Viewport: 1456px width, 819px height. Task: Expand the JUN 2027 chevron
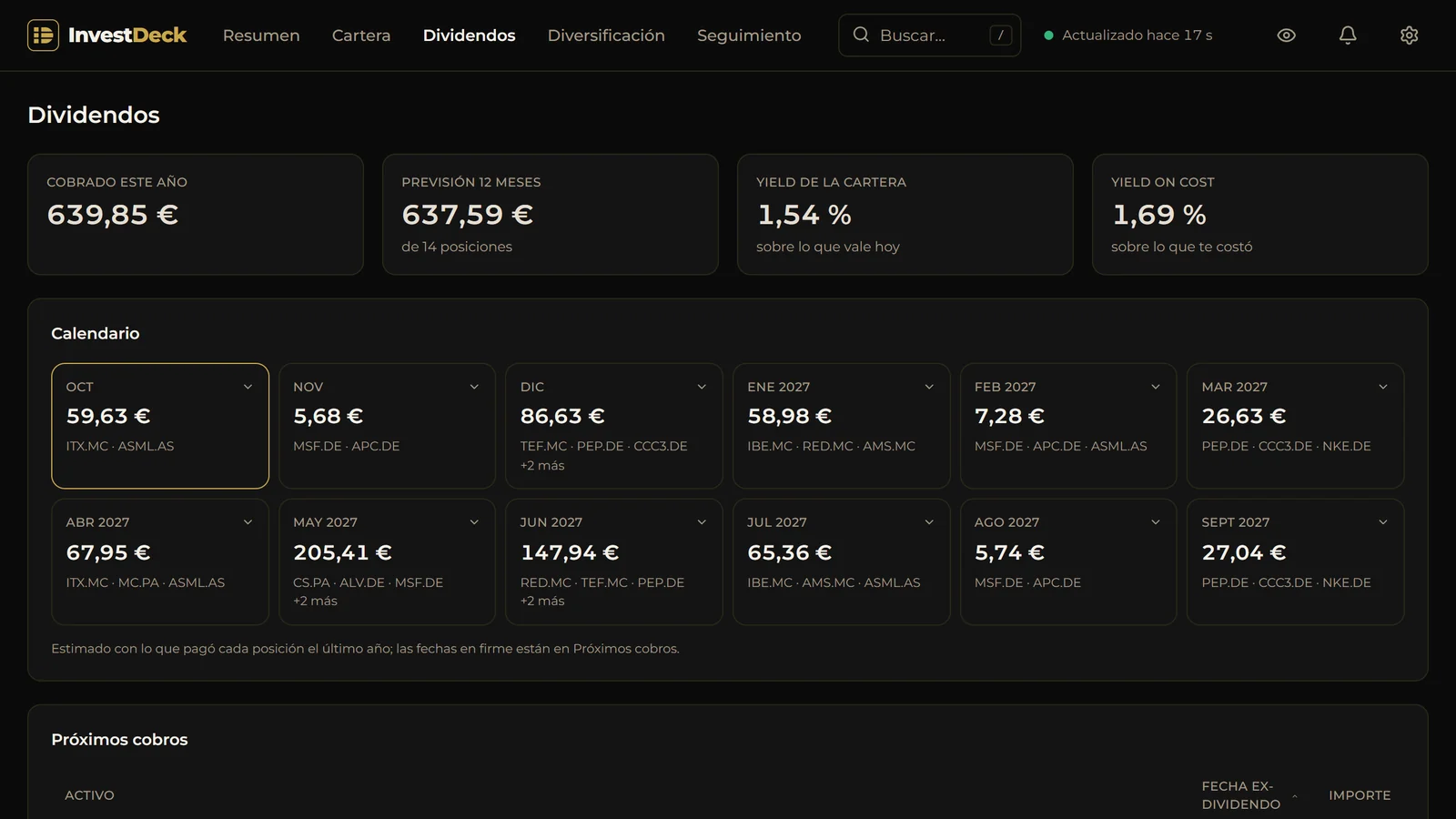[702, 522]
